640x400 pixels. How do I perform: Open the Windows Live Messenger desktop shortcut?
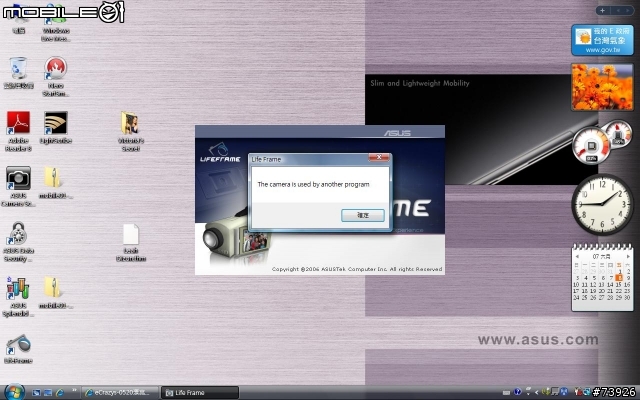pyautogui.click(x=56, y=22)
